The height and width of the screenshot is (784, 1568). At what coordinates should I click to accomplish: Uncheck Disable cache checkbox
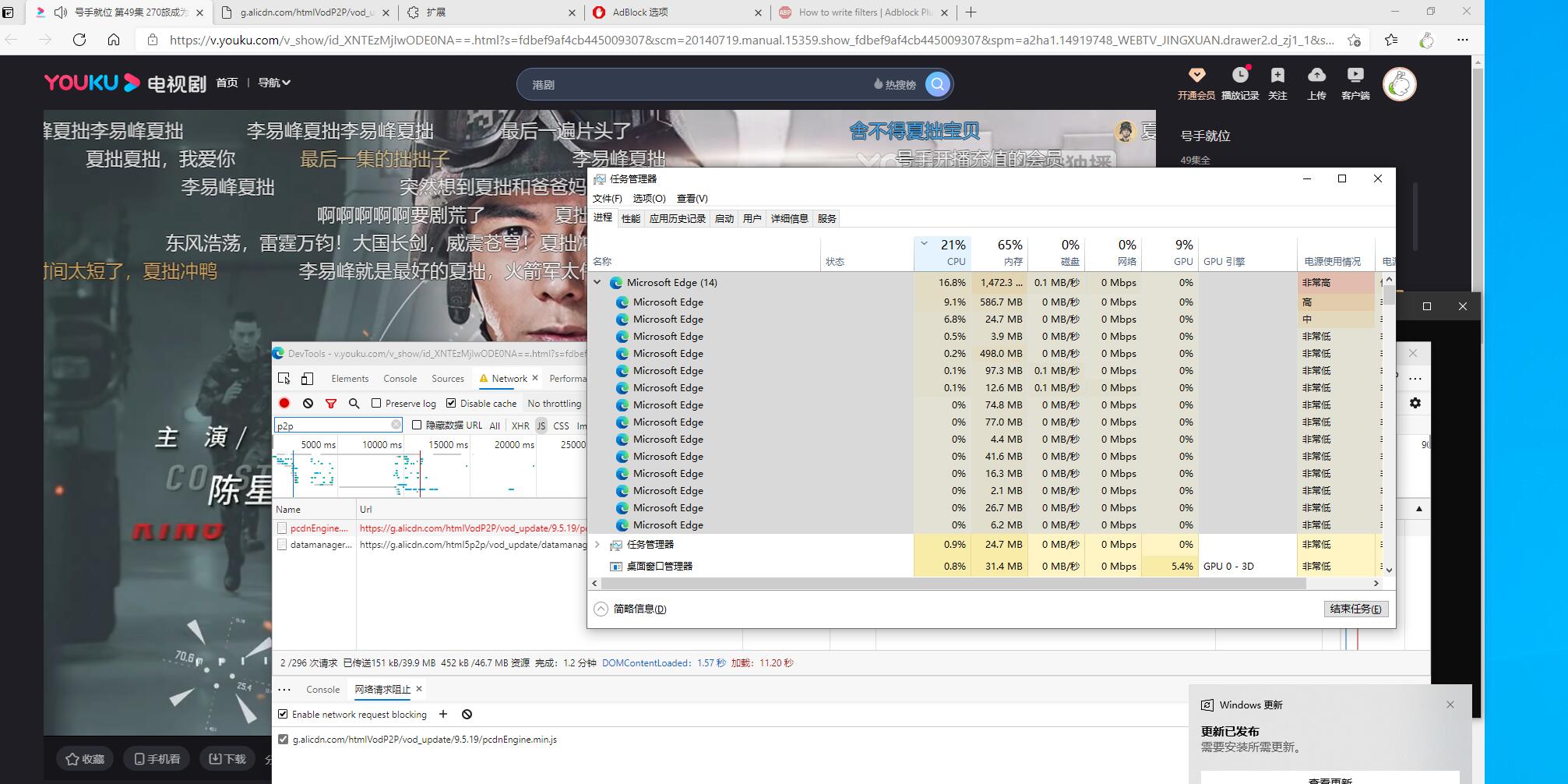451,403
